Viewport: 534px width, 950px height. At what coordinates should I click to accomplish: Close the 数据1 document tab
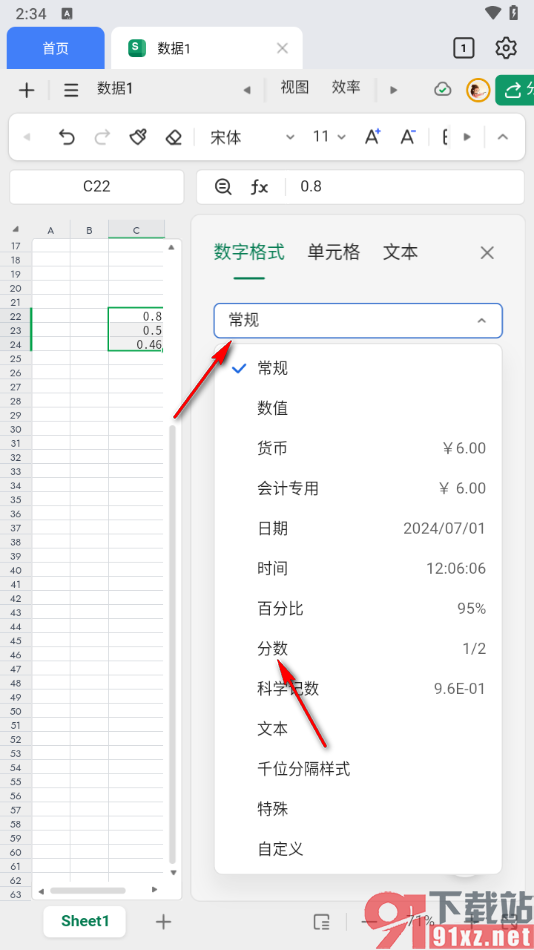282,48
